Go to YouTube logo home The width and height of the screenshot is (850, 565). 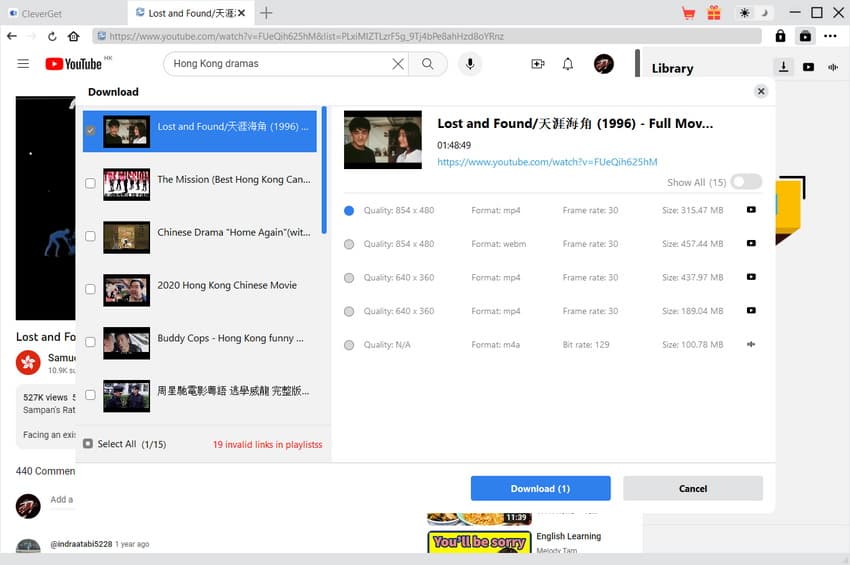74,64
